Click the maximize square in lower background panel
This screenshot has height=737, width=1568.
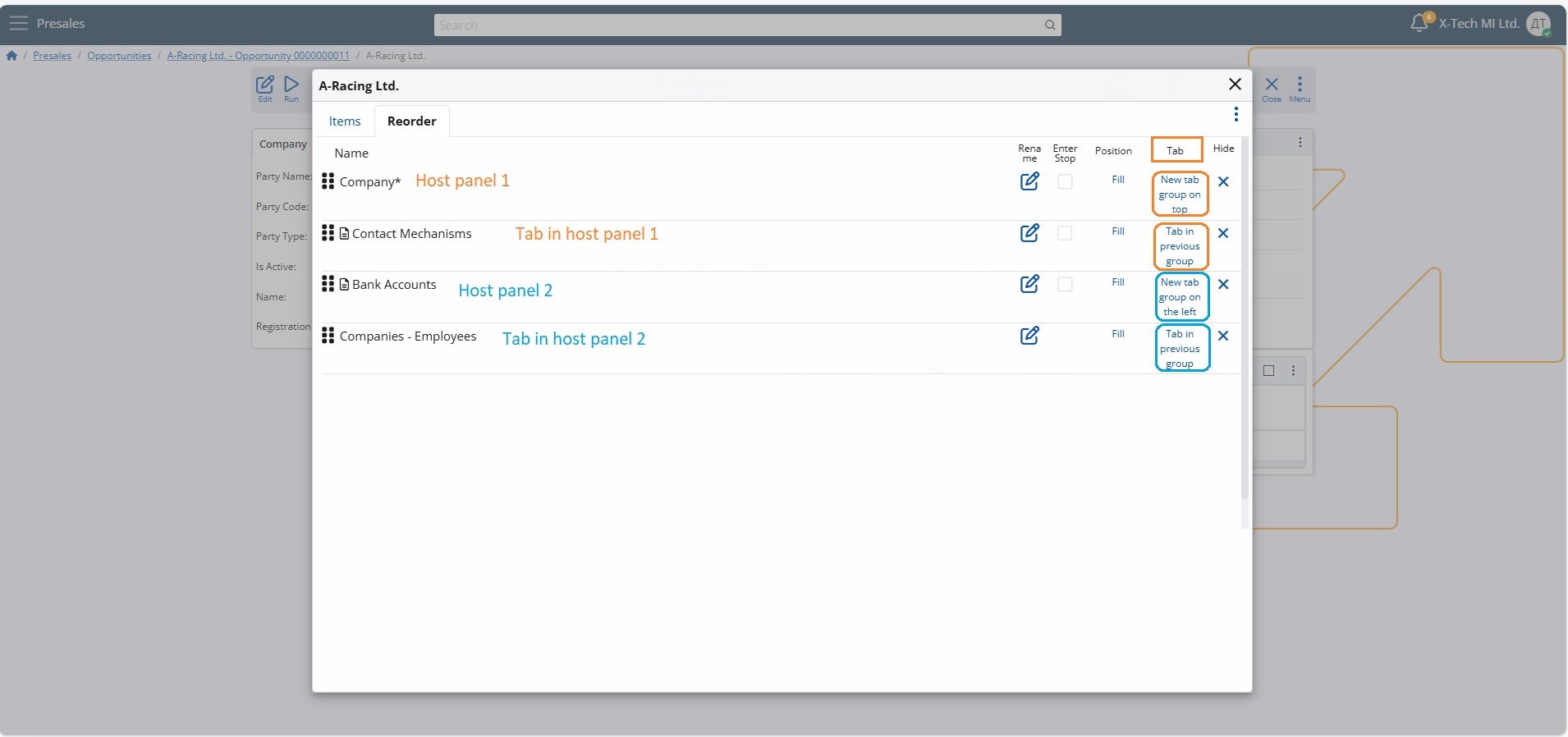point(1269,371)
